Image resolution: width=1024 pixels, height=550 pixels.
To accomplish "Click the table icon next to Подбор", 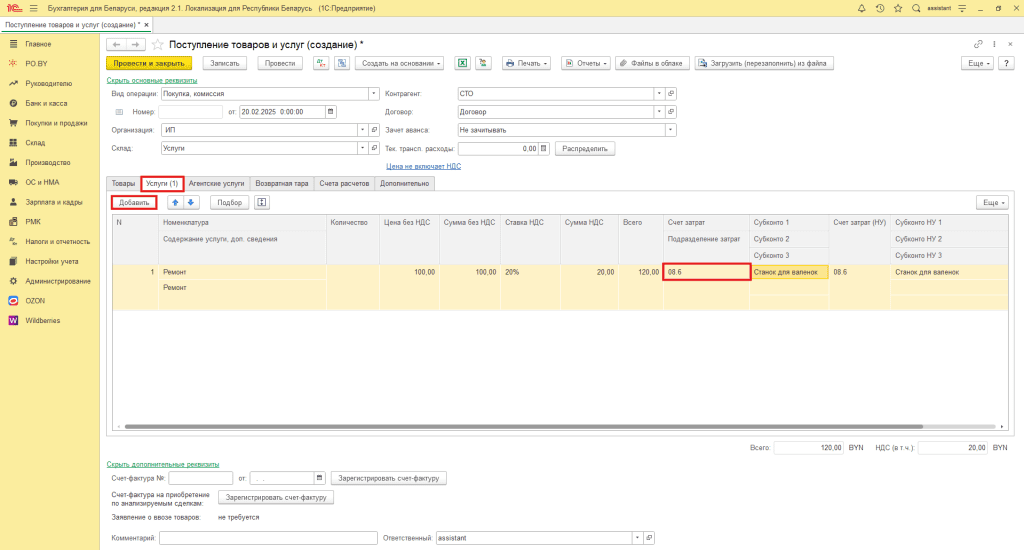I will click(x=262, y=202).
